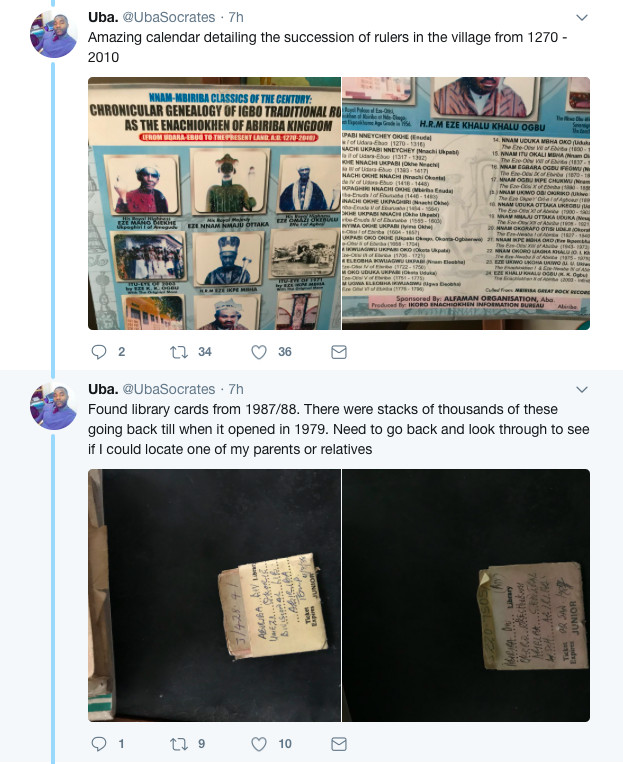This screenshot has width=623, height=764.
Task: Send library cards tweet via message
Action: (x=339, y=744)
